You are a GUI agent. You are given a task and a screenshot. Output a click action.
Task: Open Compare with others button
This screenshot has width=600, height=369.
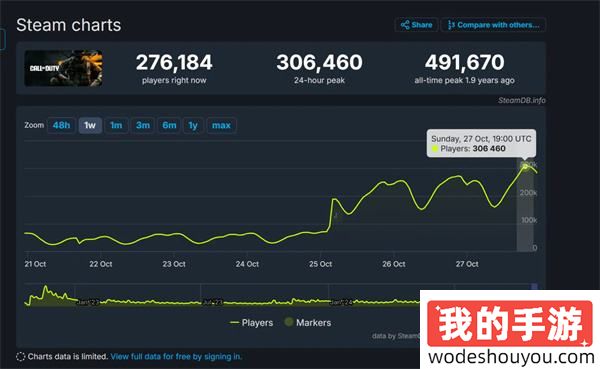click(493, 25)
